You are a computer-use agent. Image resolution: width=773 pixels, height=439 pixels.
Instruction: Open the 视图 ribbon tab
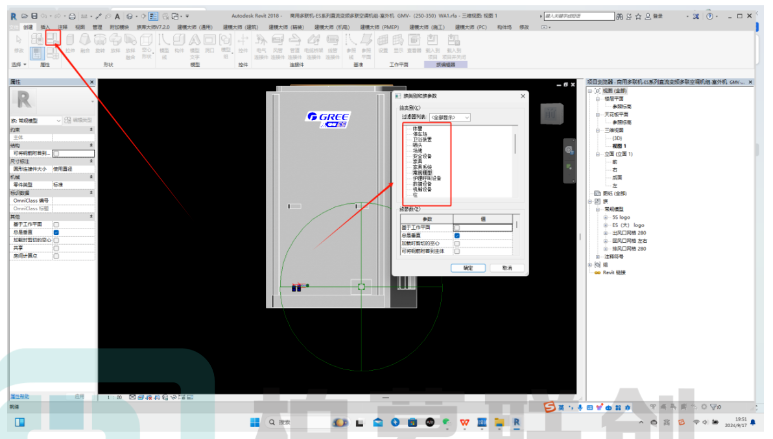point(80,27)
